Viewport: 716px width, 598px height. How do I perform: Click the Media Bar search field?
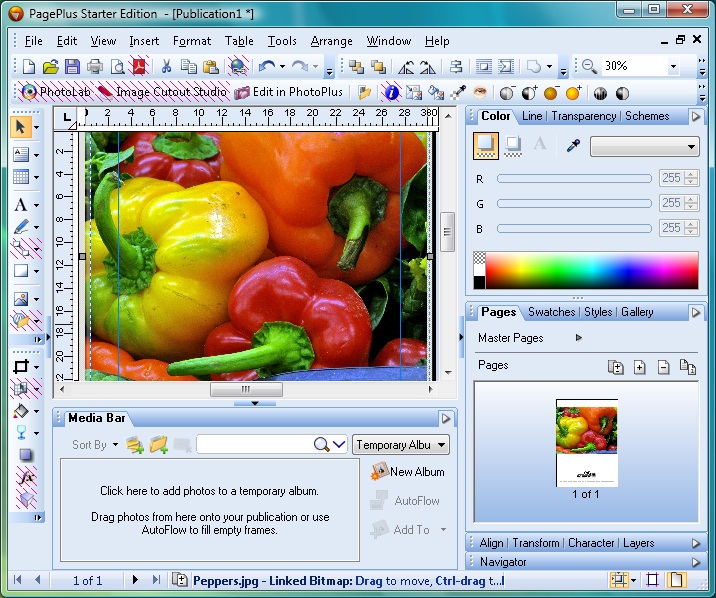(254, 444)
